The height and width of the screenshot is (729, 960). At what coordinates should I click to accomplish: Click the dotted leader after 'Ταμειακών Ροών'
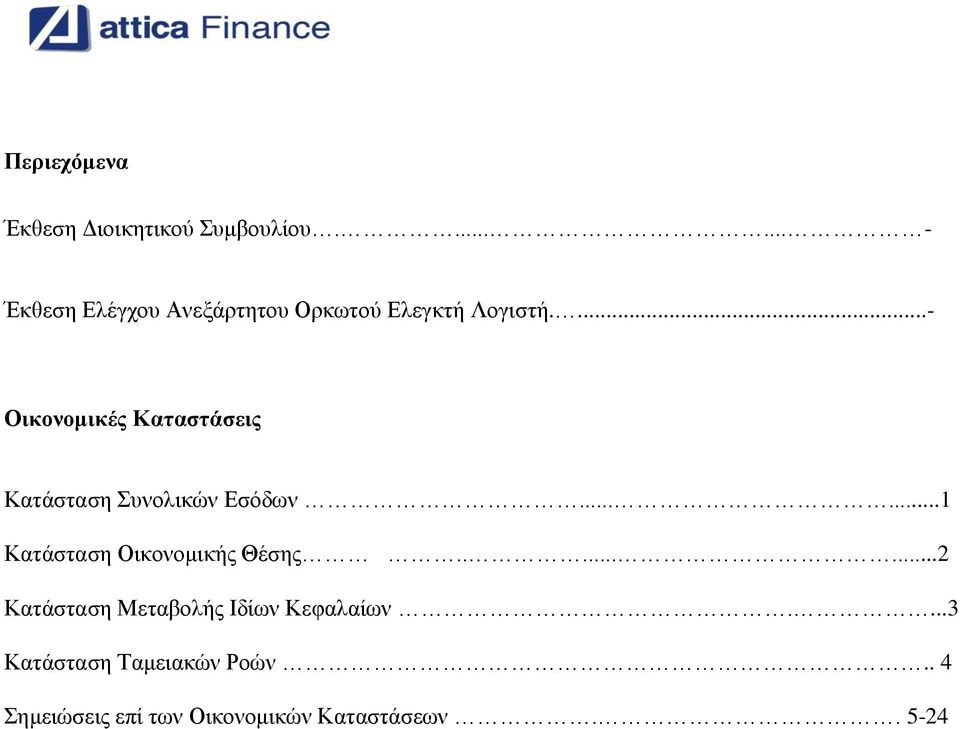[609, 666]
